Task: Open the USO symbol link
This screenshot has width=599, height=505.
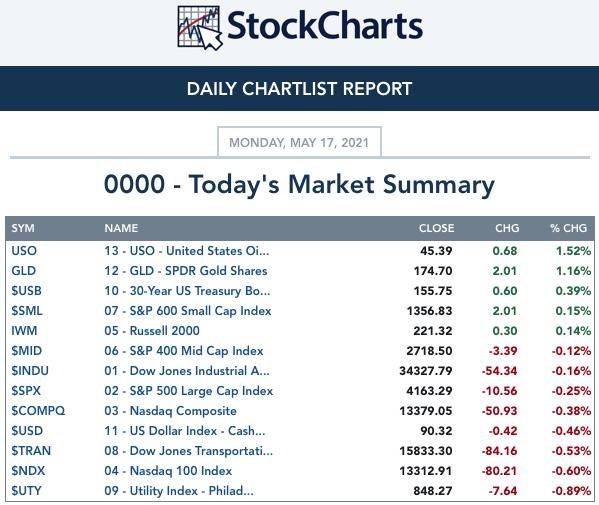Action: click(x=24, y=251)
